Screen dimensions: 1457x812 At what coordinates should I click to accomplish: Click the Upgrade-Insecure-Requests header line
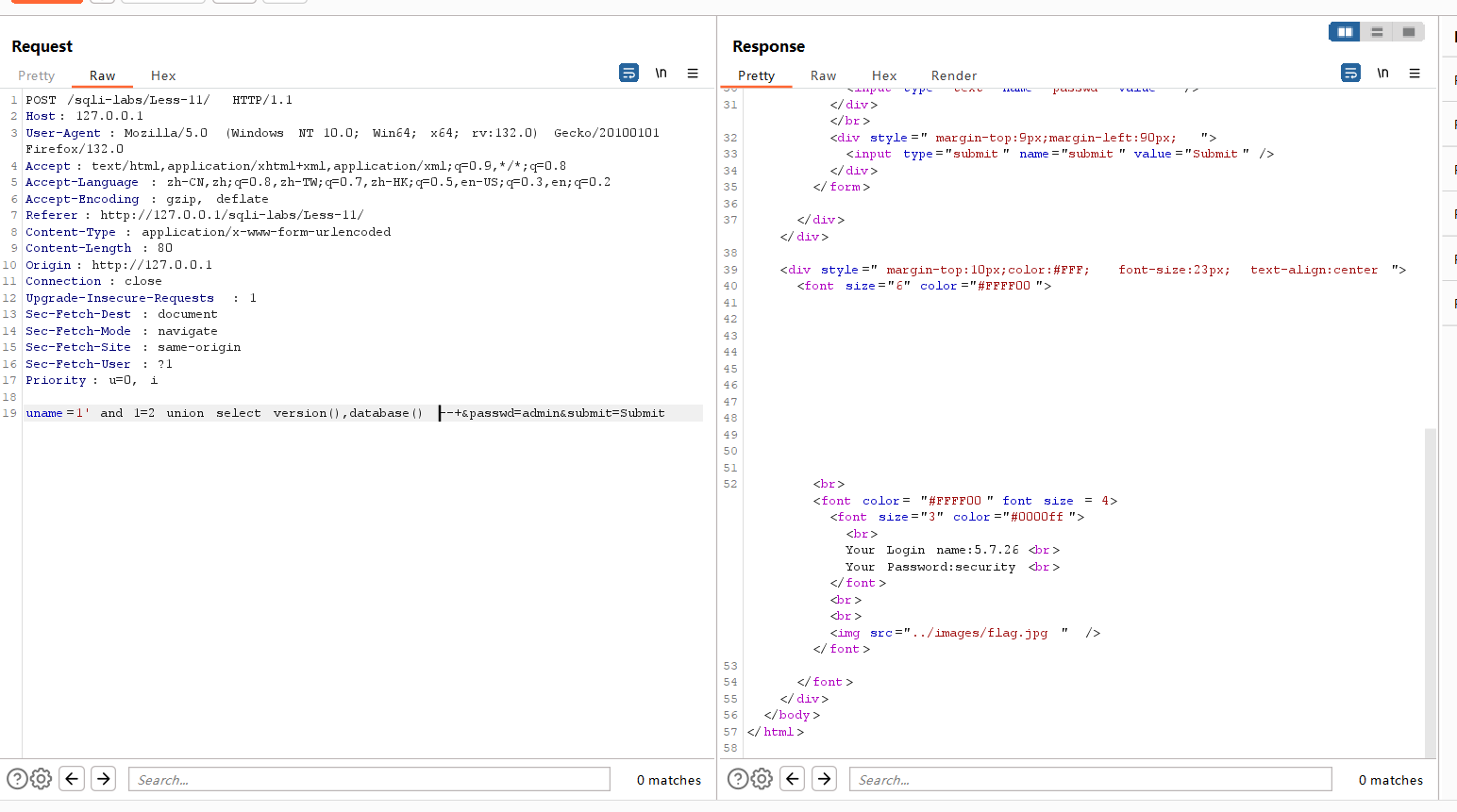141,298
